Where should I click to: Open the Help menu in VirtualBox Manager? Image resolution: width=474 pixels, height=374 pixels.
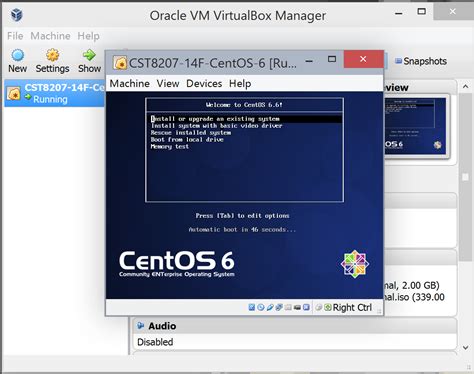[88, 36]
